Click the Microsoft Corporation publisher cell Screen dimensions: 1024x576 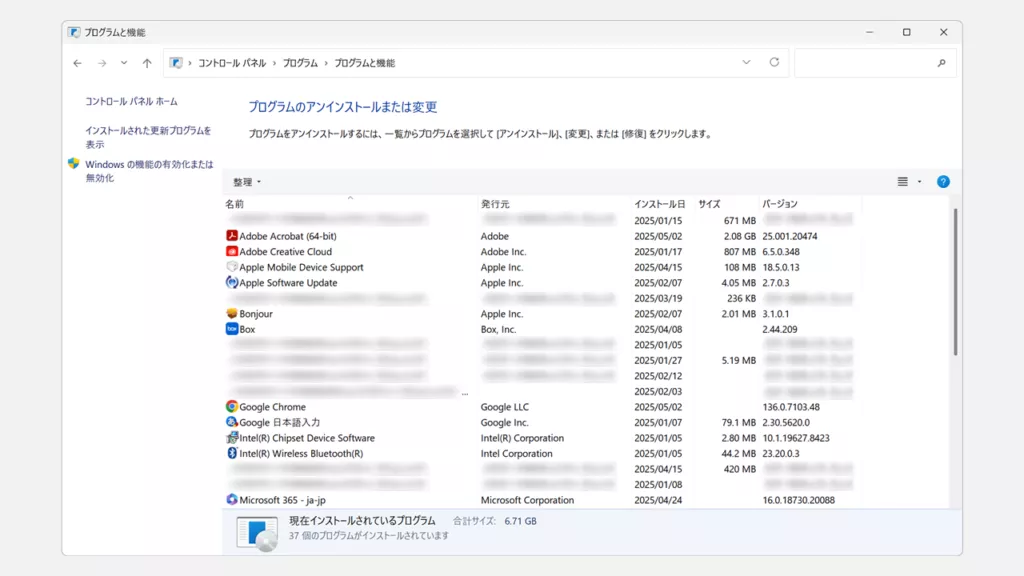(527, 500)
